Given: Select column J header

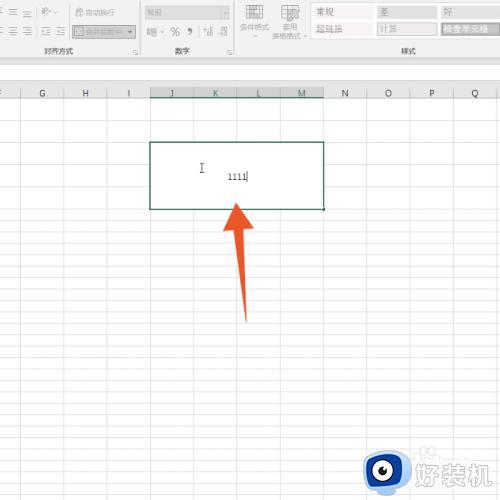Looking at the screenshot, I should point(172,93).
